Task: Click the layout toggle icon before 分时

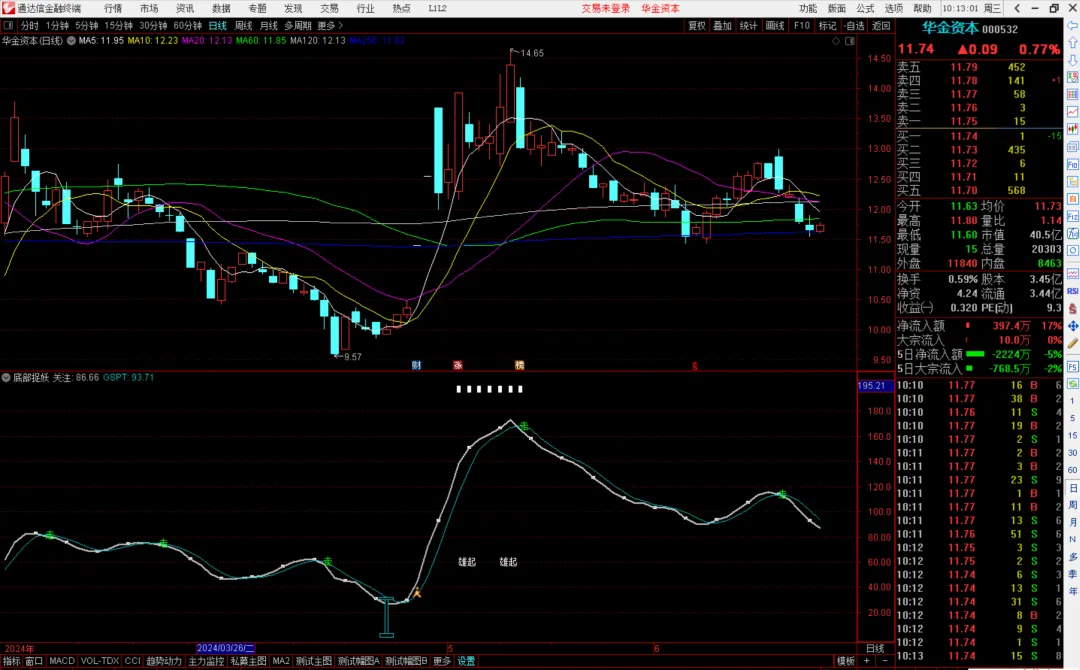Action: (x=8, y=25)
